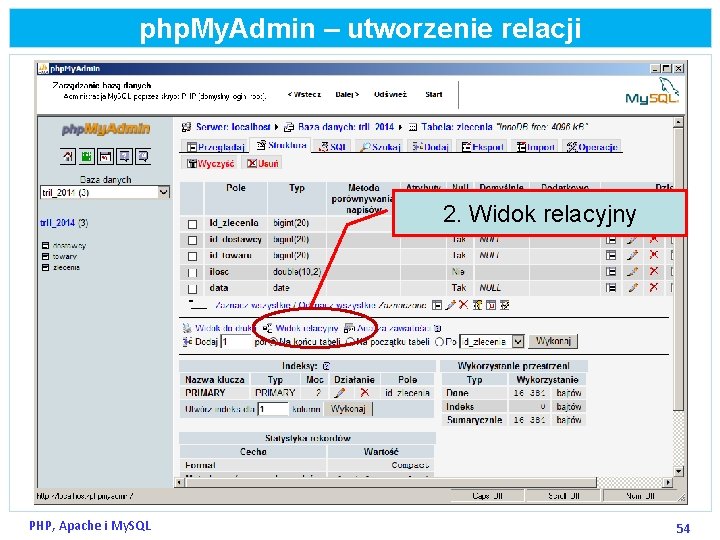
Task: Open the Serwer: localhost breadcrumb link
Action: click(233, 127)
